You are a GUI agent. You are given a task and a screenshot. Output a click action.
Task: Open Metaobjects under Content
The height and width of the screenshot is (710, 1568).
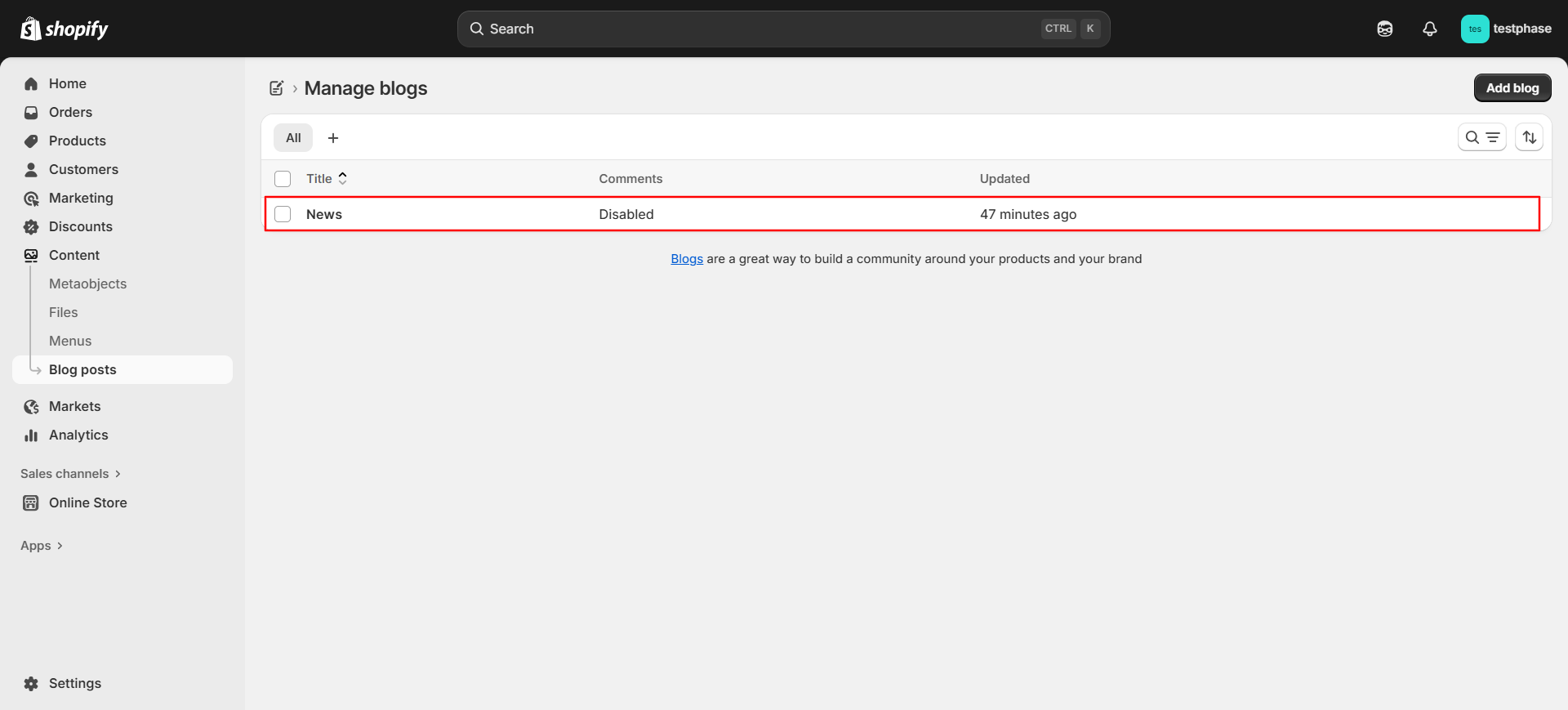pyautogui.click(x=87, y=284)
